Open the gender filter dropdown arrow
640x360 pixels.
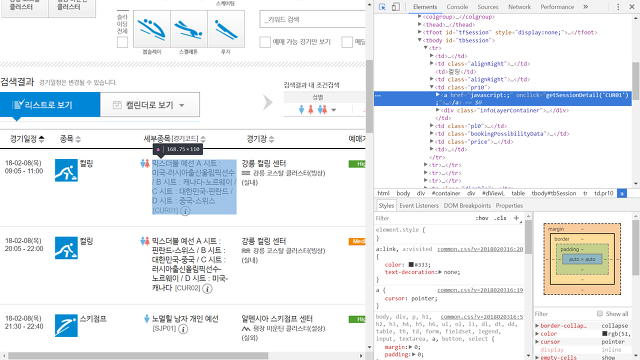tap(333, 110)
